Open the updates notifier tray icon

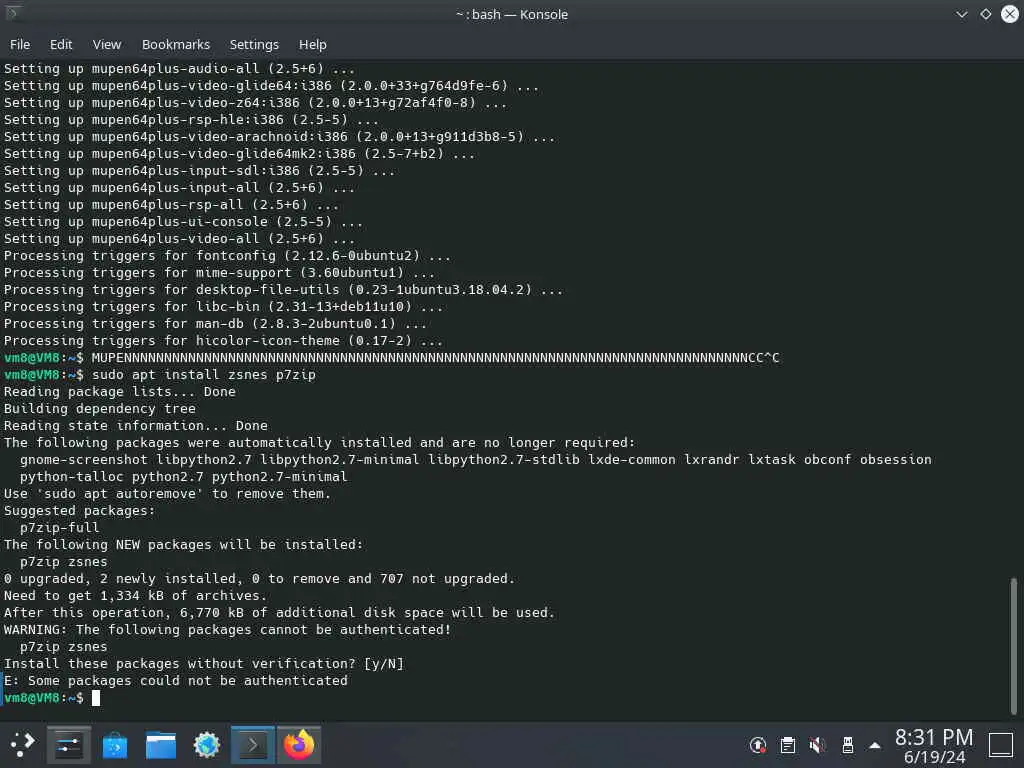(758, 745)
